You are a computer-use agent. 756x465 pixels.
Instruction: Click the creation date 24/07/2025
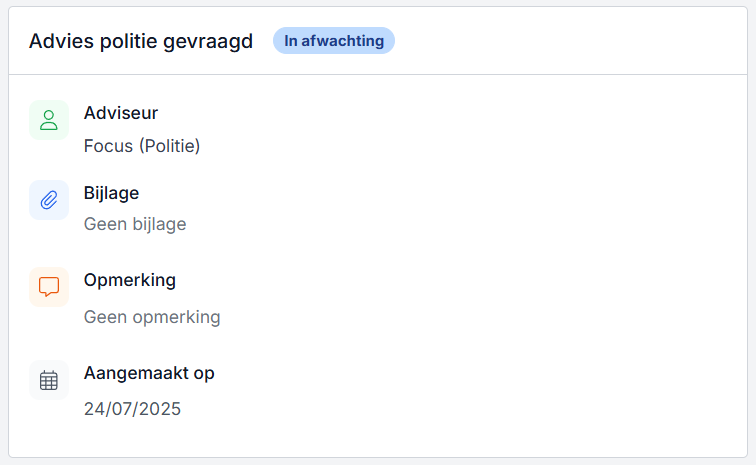tap(132, 408)
